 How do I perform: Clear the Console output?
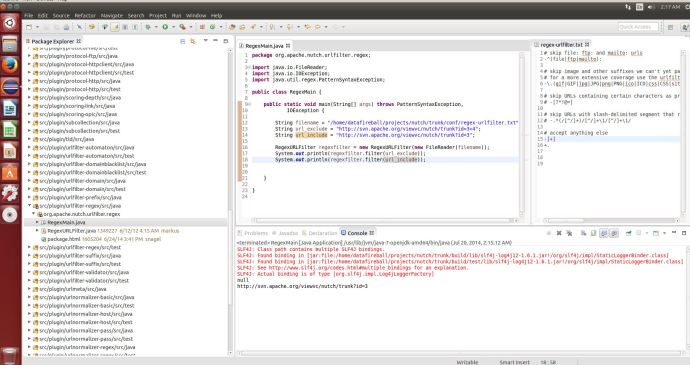tap(584, 233)
